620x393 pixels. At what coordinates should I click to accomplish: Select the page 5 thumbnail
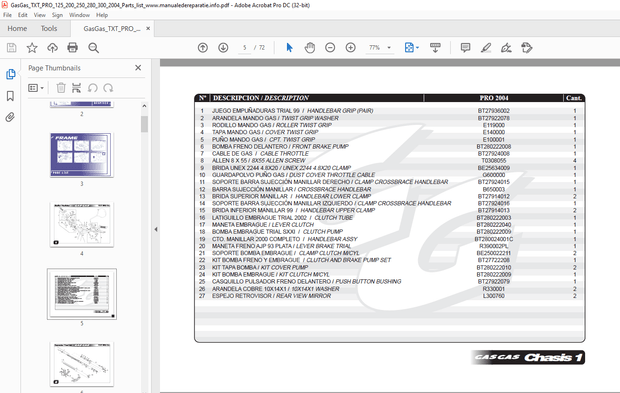coord(81,294)
